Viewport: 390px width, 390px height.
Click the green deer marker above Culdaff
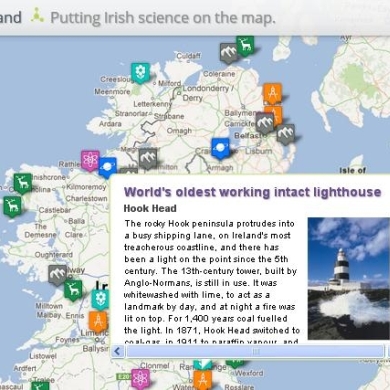pyautogui.click(x=245, y=46)
